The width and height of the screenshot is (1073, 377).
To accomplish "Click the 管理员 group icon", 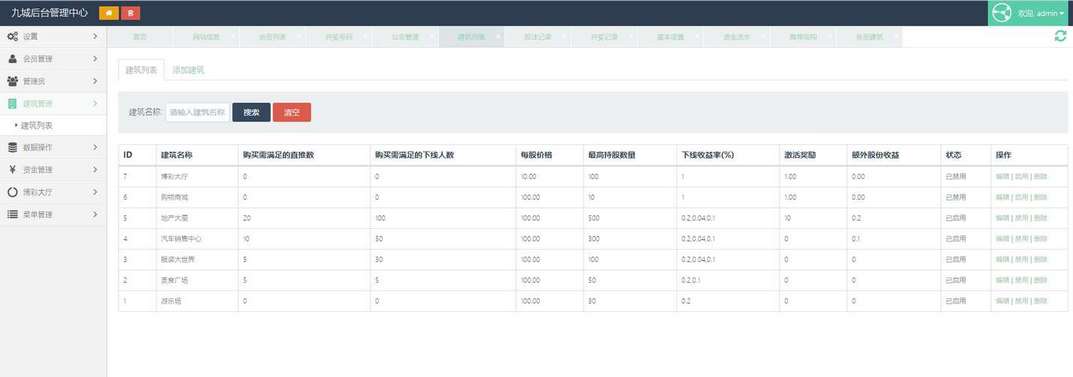I will pos(12,81).
